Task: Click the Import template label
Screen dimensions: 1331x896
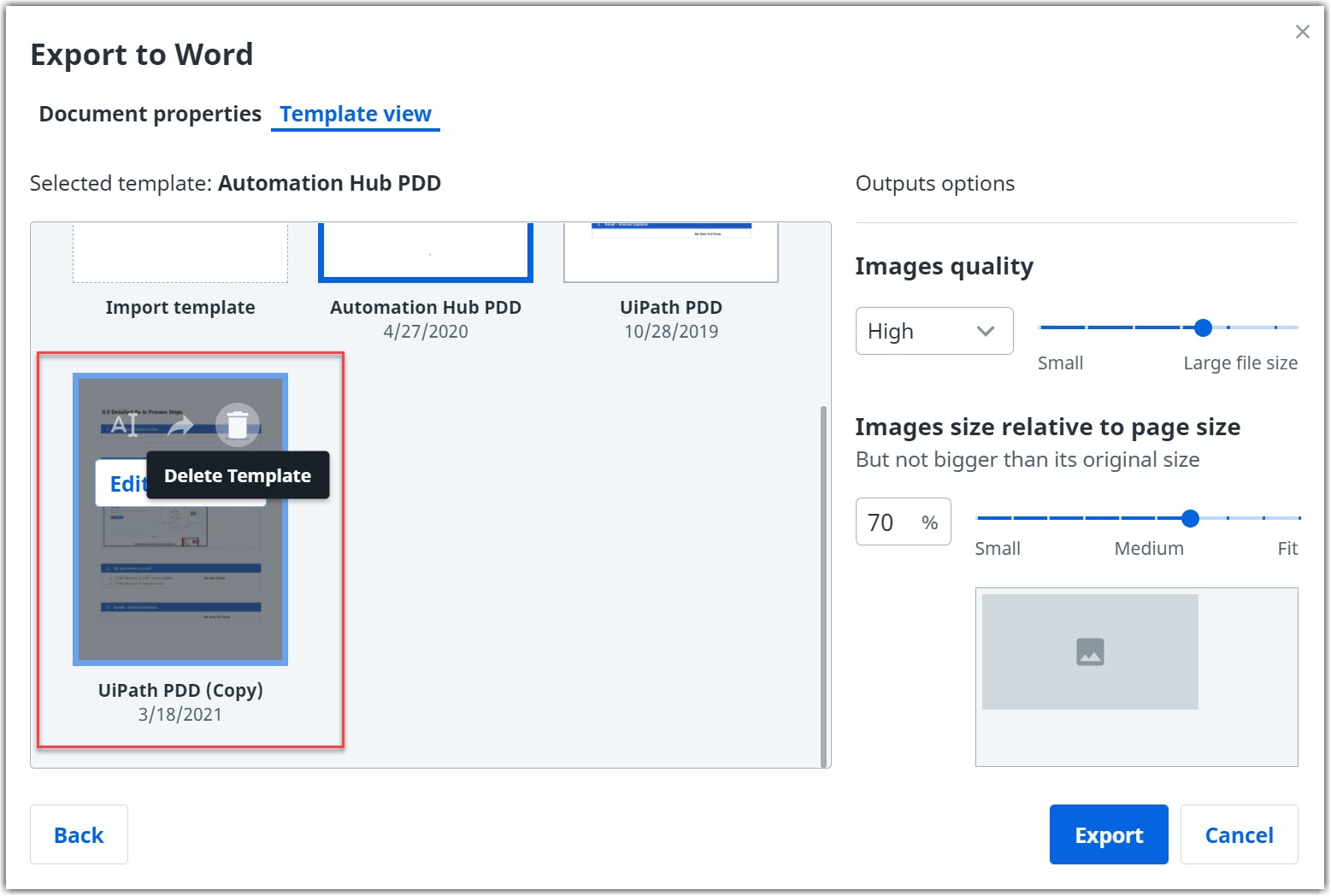Action: tap(180, 307)
